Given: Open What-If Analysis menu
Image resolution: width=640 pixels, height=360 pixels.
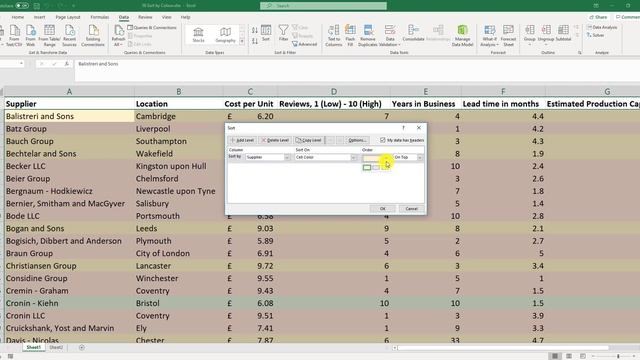Looking at the screenshot, I should point(489,35).
